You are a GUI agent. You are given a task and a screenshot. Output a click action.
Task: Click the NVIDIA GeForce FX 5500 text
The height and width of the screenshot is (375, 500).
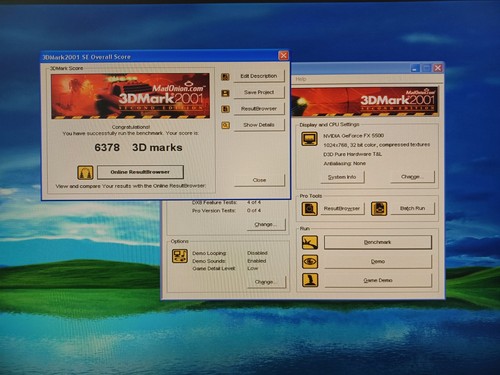[353, 136]
